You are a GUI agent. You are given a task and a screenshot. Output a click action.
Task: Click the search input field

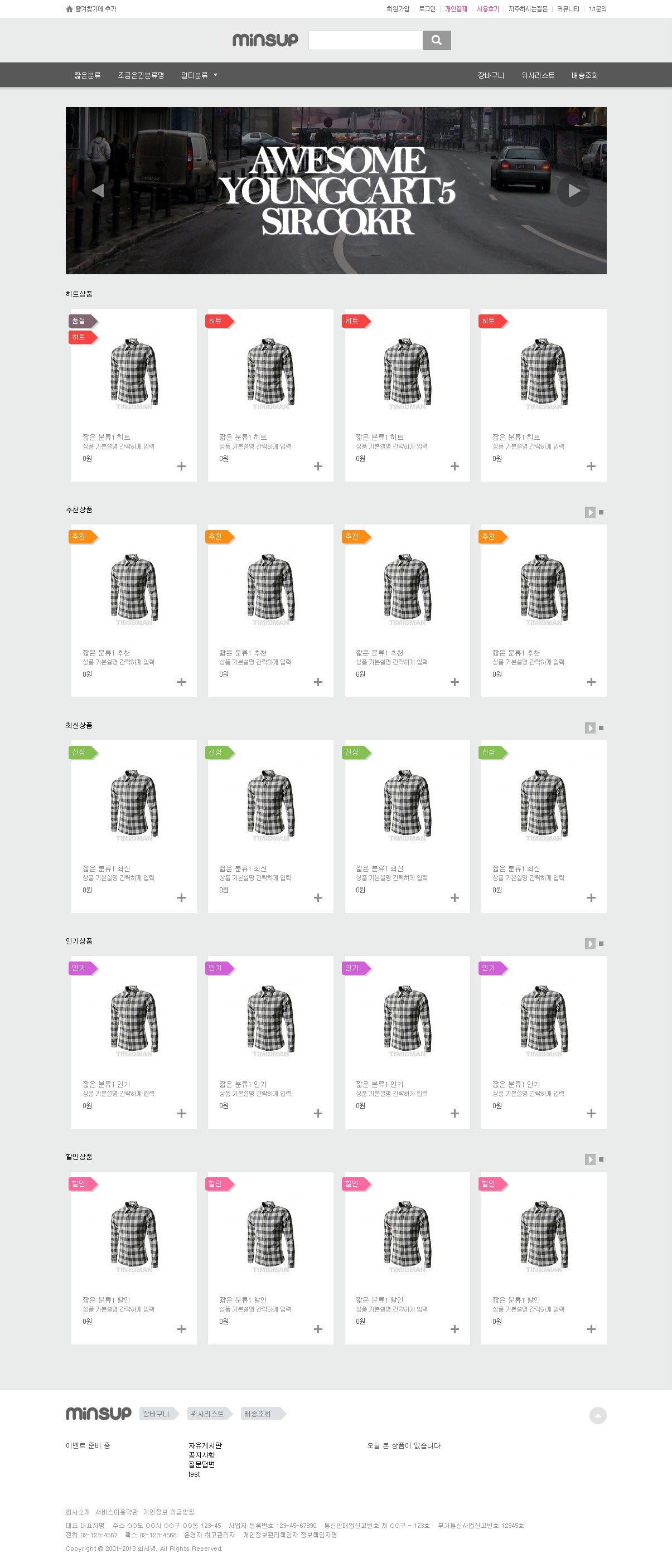click(x=365, y=40)
